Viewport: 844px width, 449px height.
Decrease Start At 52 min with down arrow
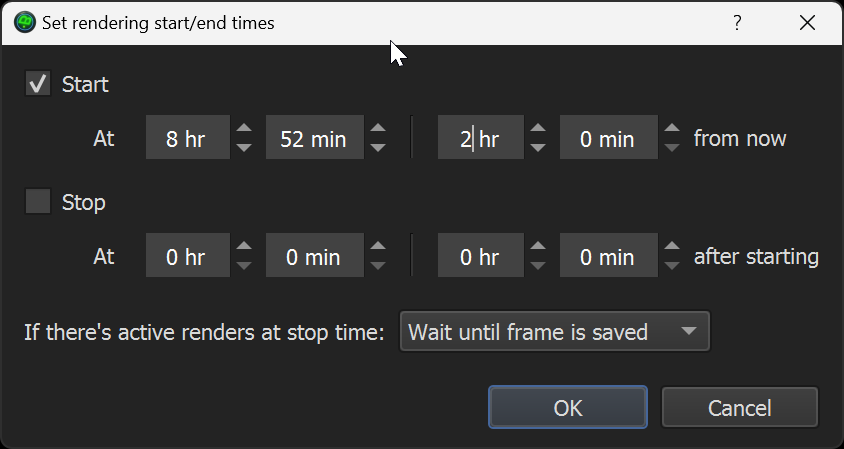tap(378, 148)
